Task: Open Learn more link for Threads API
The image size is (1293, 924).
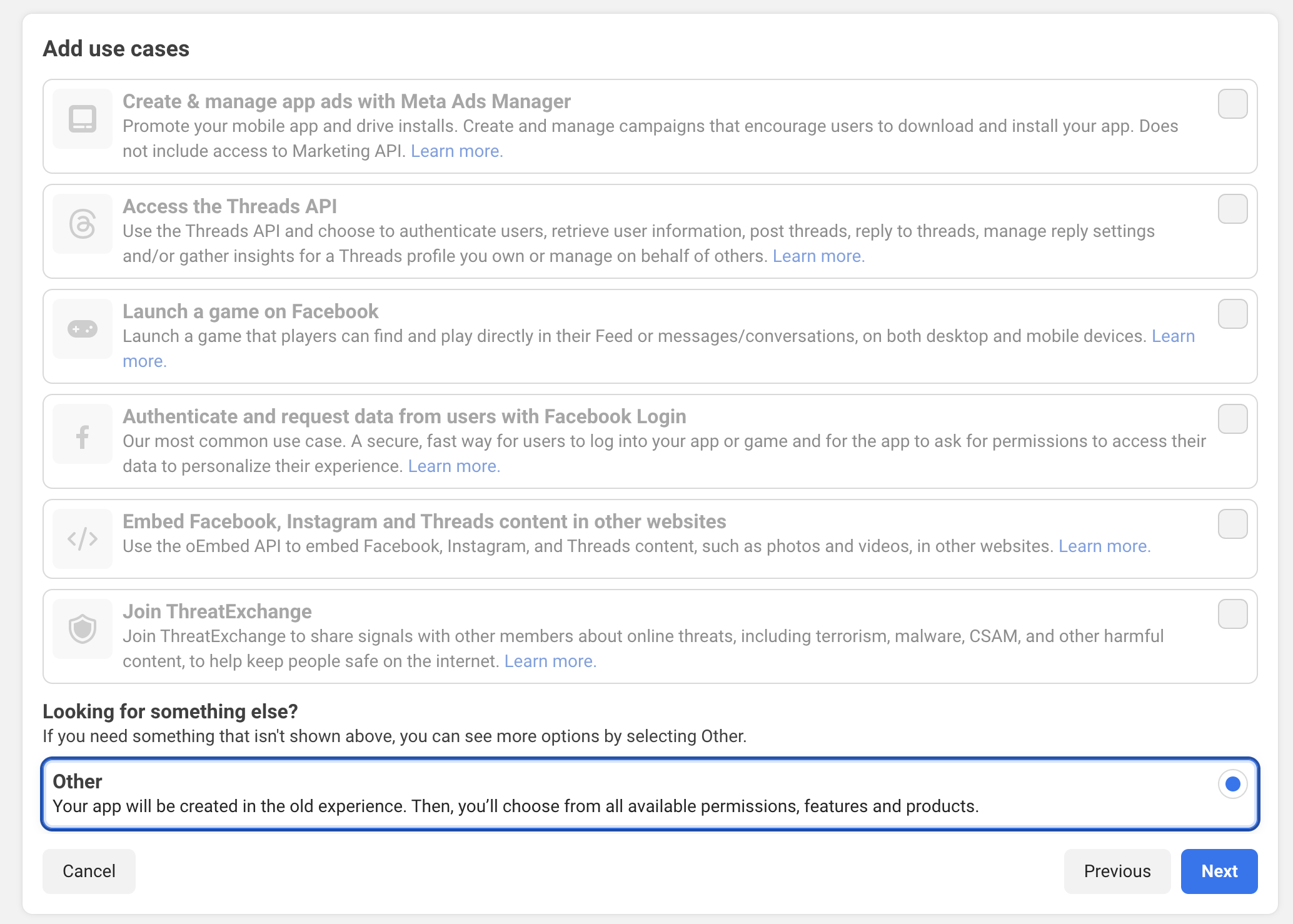Action: [x=818, y=256]
